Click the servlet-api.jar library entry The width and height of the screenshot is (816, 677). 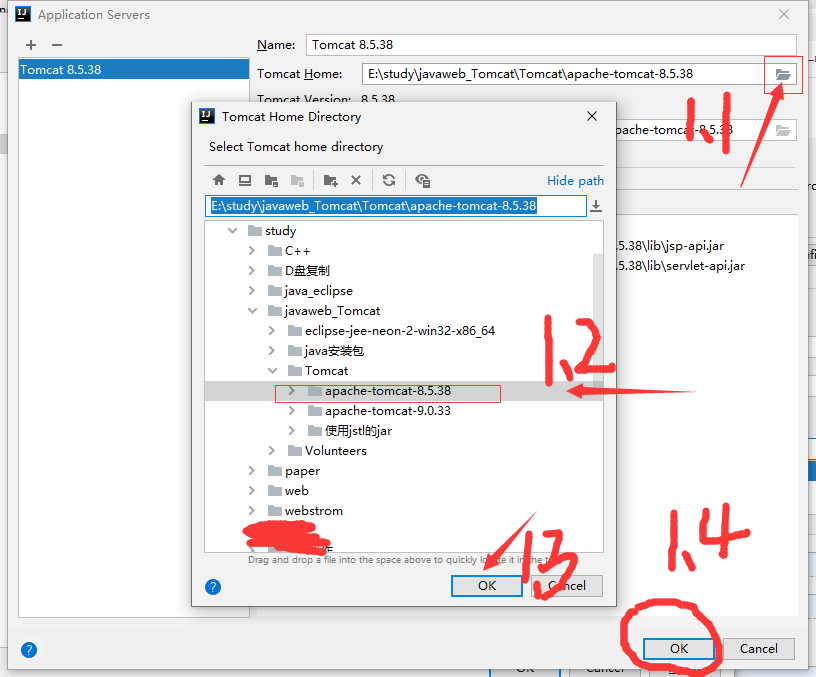680,266
